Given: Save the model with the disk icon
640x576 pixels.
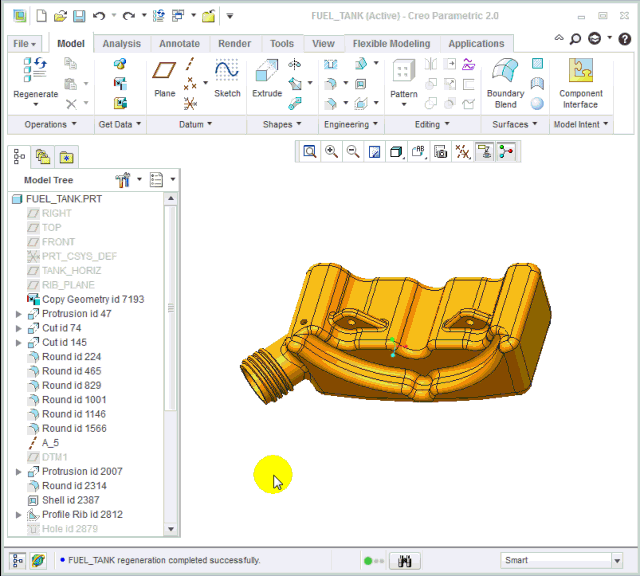Looking at the screenshot, I should tap(79, 16).
